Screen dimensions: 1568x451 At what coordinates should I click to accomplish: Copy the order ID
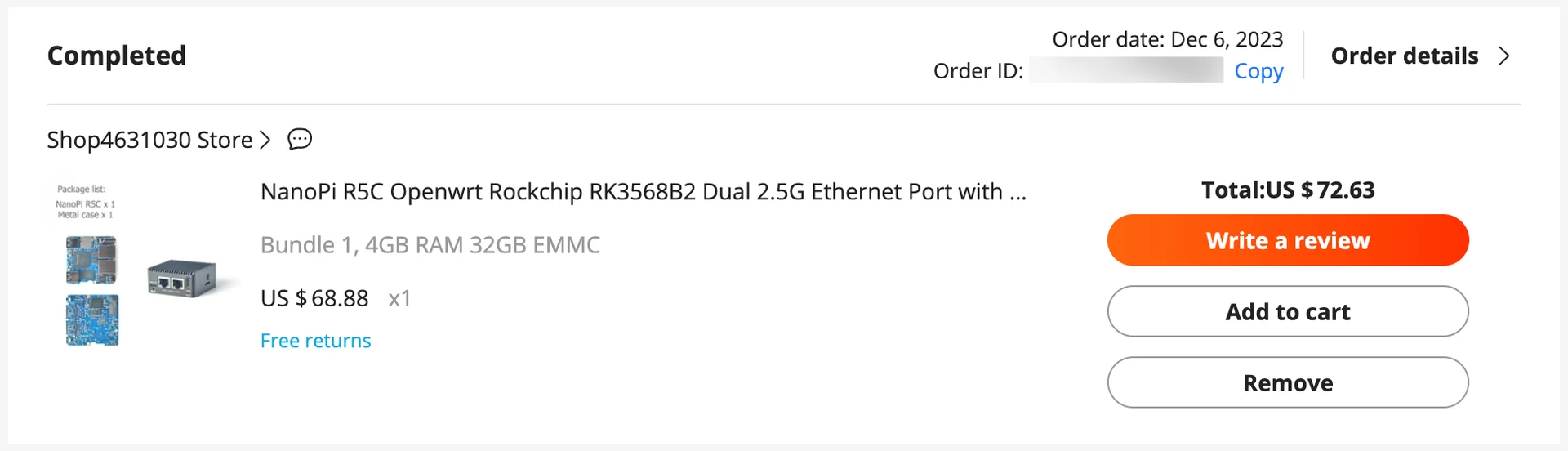coord(1258,72)
